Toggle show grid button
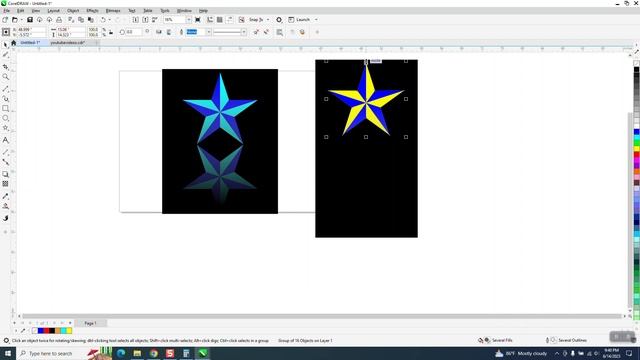640x360 pixels. coord(220,20)
